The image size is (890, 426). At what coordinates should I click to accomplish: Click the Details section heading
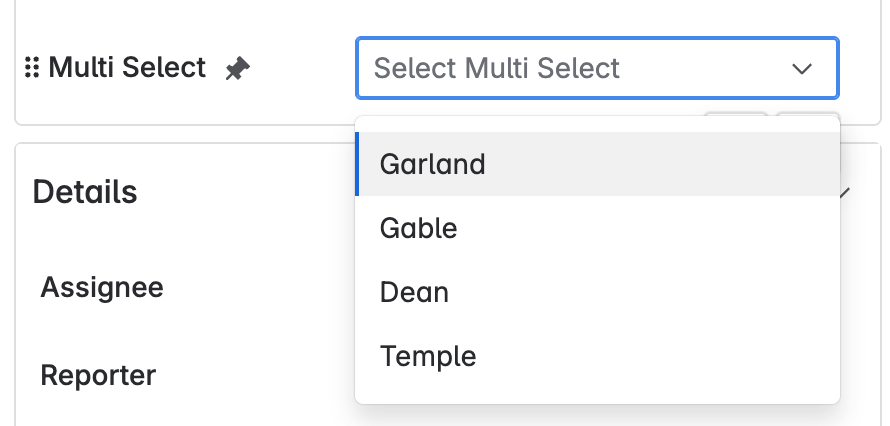[85, 191]
